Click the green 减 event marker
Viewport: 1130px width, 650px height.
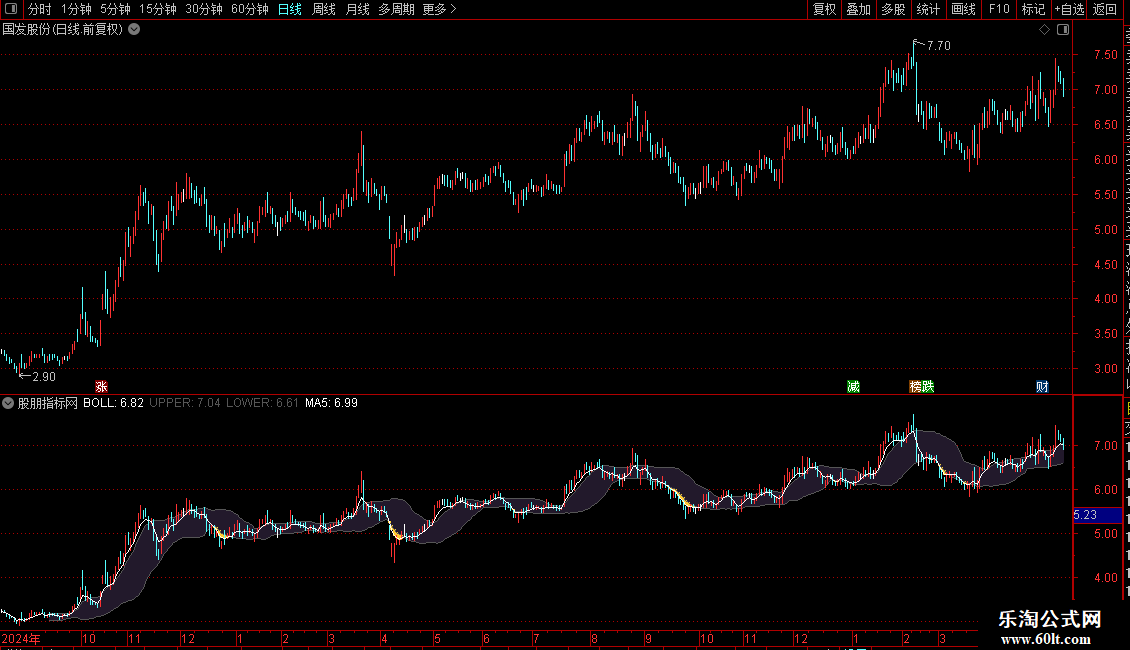[x=853, y=387]
